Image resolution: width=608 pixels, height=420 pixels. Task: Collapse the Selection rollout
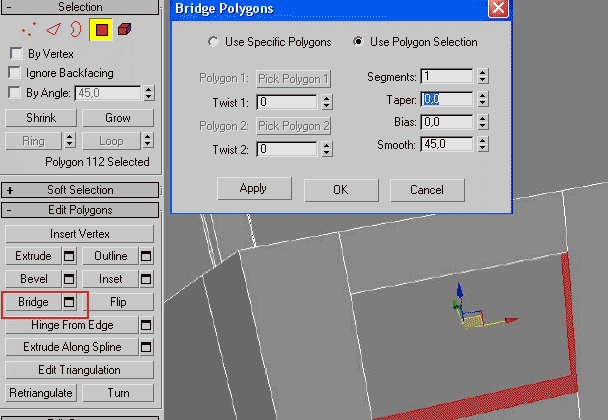pyautogui.click(x=80, y=7)
